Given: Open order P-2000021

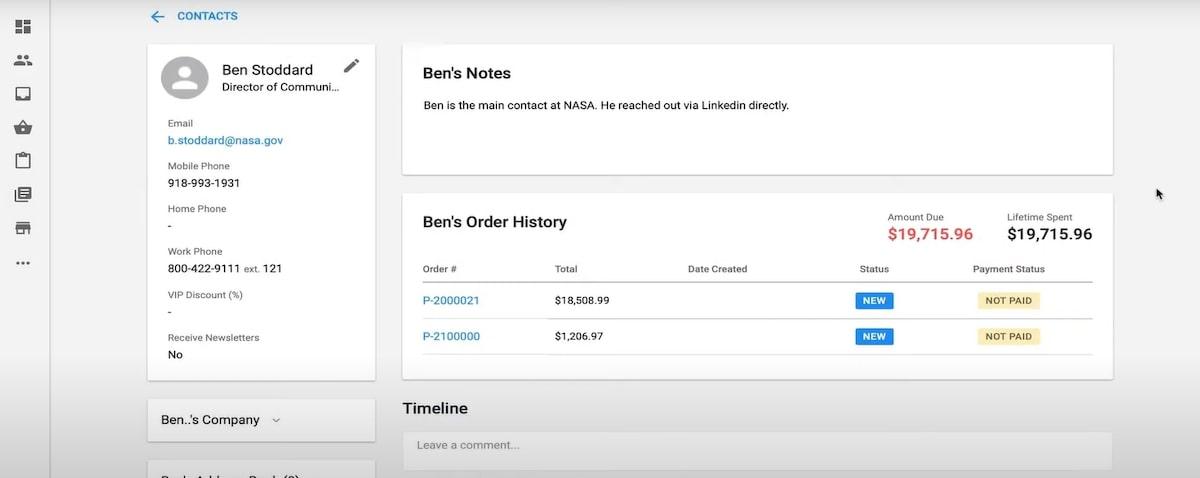Looking at the screenshot, I should click(x=451, y=300).
